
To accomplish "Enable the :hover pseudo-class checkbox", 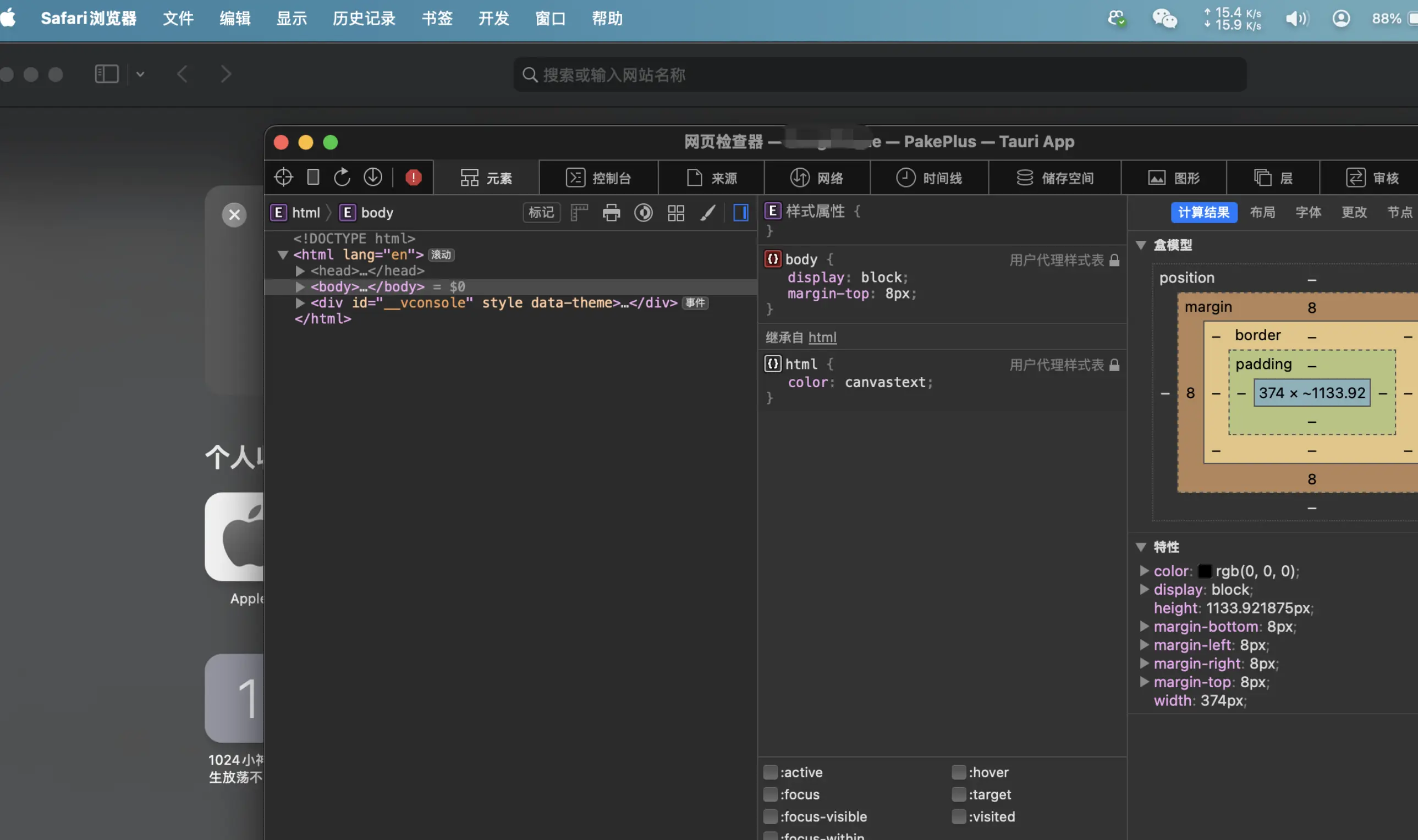I will point(958,772).
